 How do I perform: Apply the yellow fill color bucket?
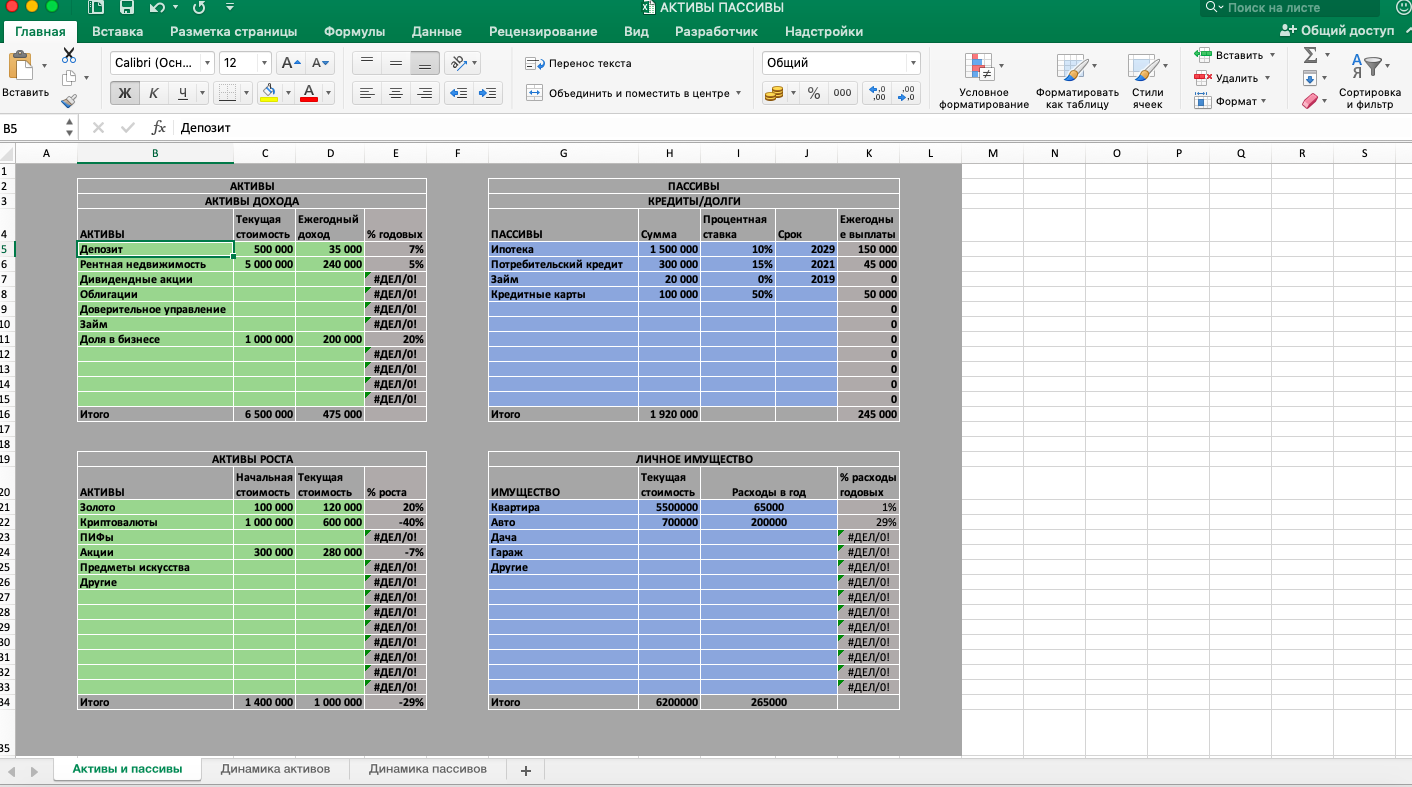(269, 93)
